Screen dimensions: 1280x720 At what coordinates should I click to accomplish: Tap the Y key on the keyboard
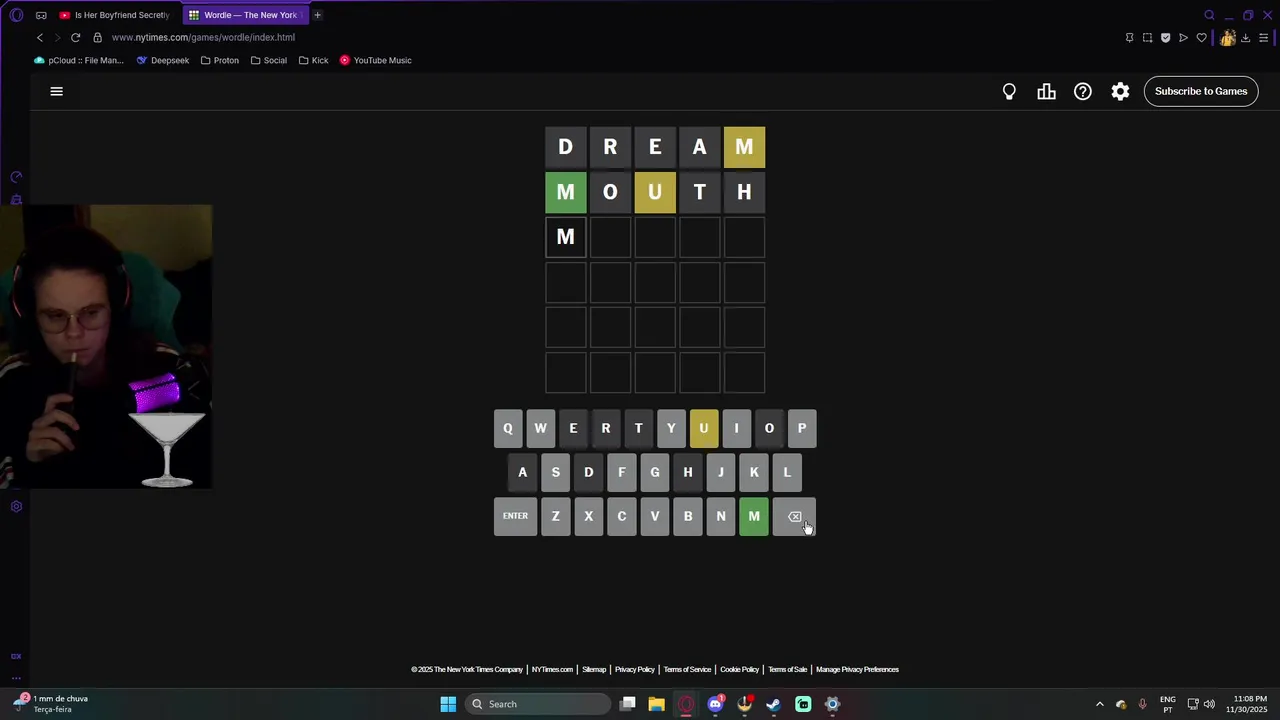(671, 429)
